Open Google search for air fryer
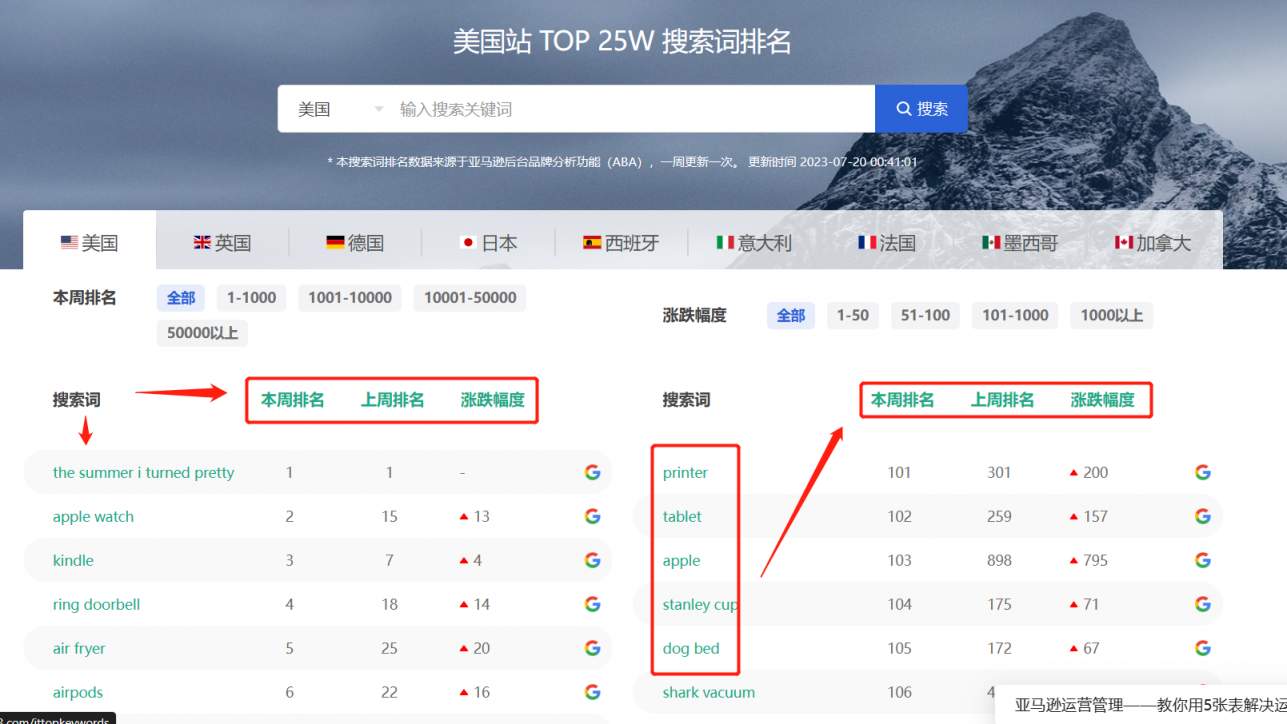 (592, 648)
